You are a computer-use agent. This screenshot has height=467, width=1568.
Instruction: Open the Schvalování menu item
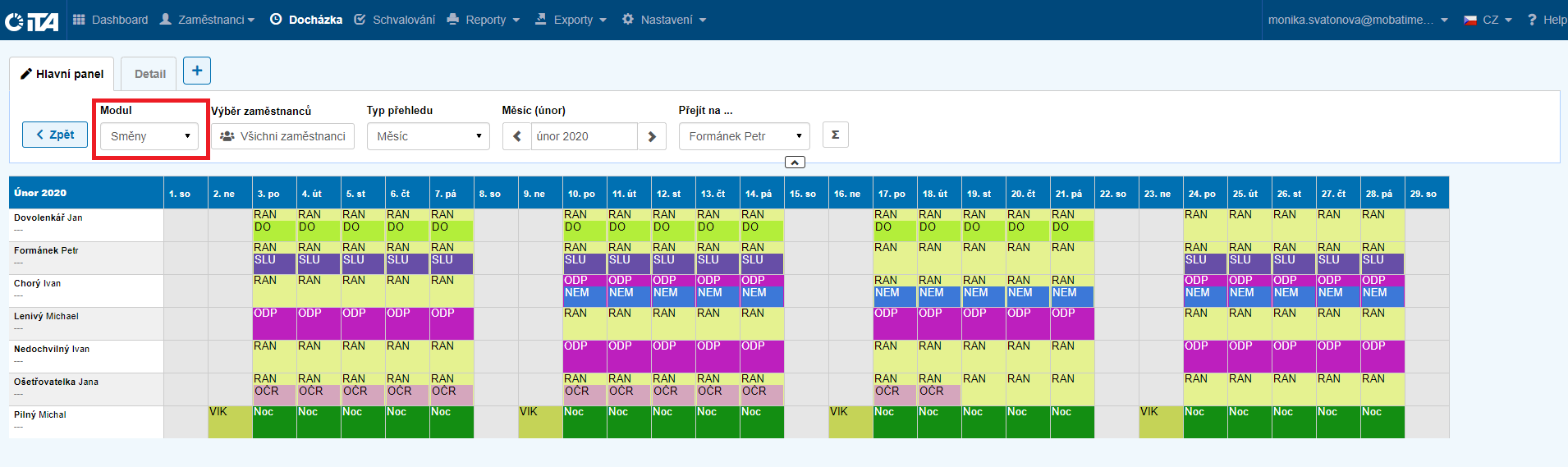395,20
